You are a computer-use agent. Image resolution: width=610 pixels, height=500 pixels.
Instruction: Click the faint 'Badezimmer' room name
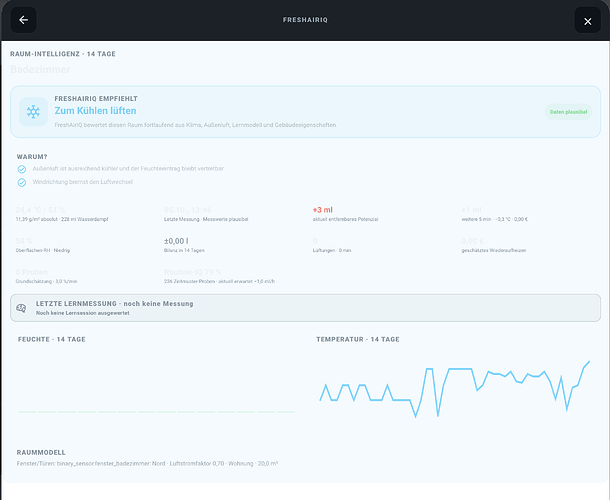[x=40, y=70]
